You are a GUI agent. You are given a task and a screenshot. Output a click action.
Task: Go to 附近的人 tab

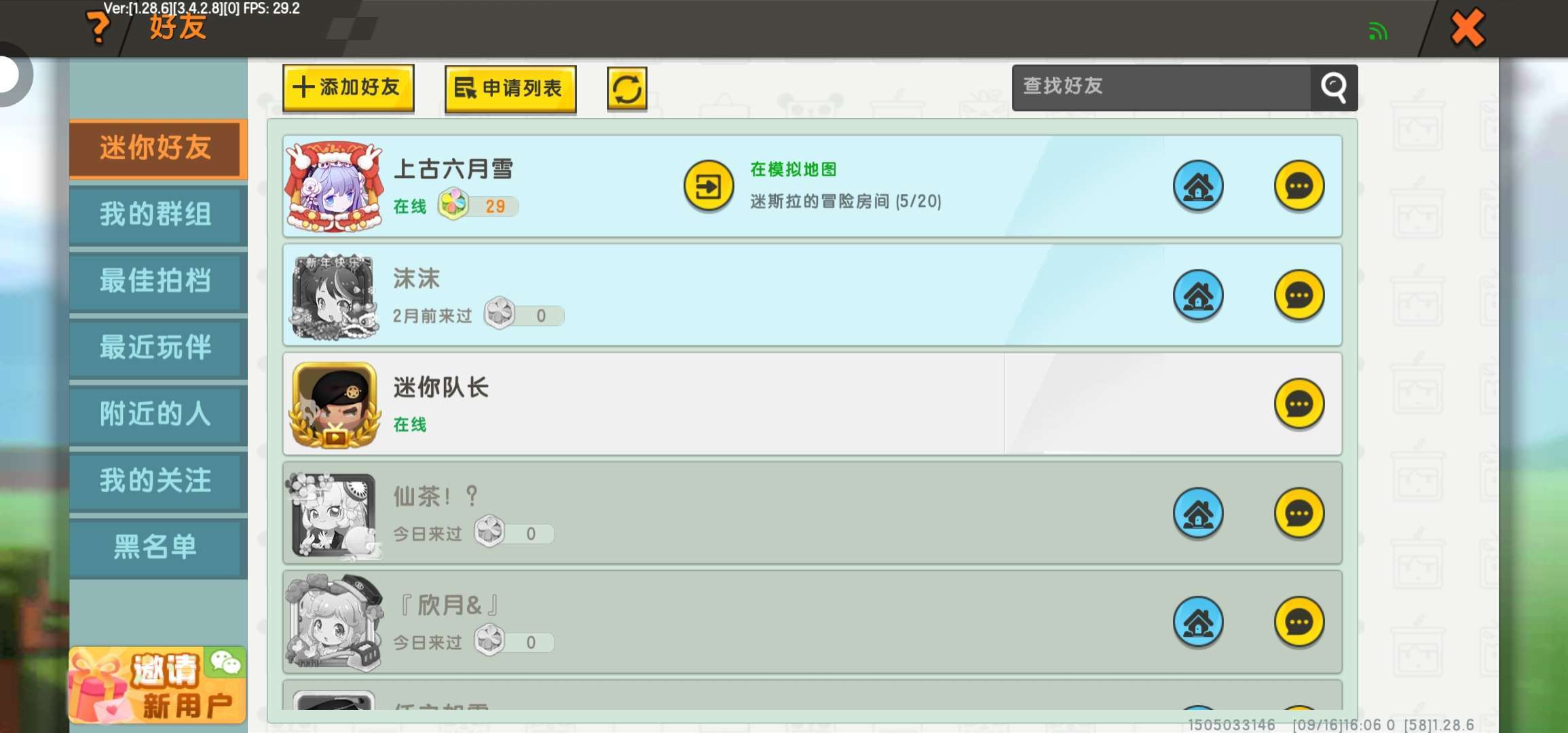click(155, 414)
